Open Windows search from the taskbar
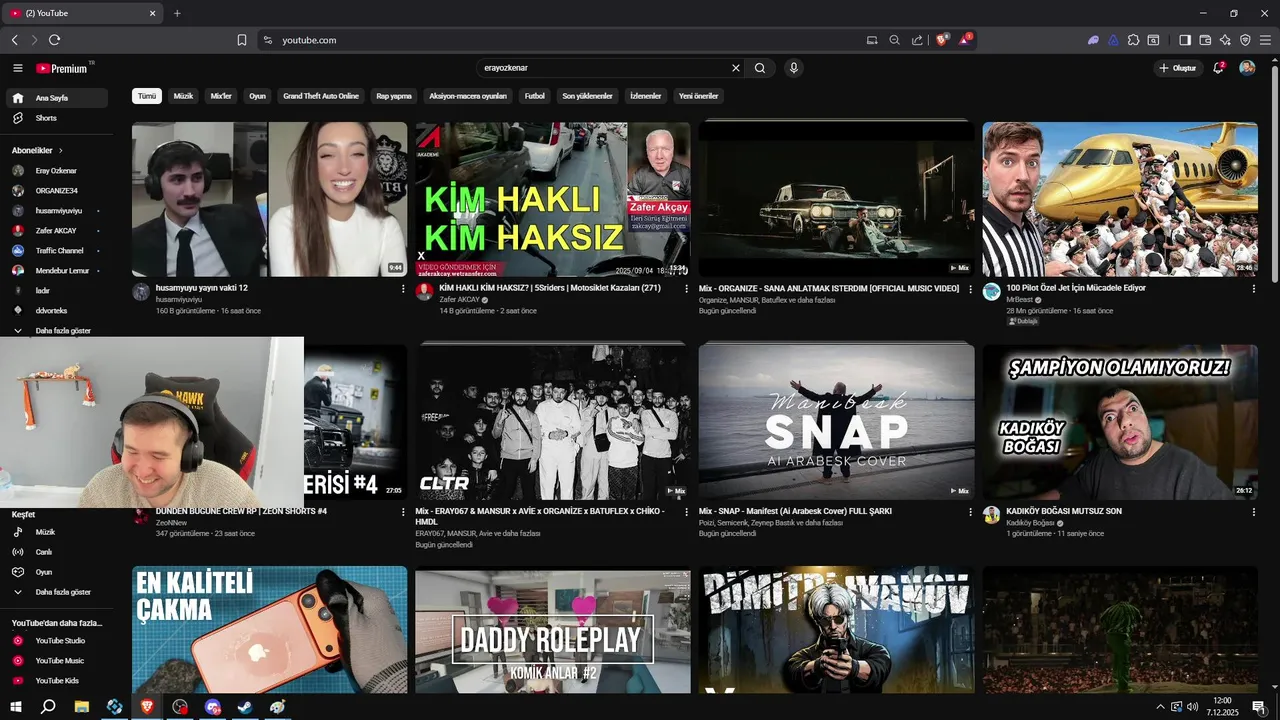Image resolution: width=1280 pixels, height=720 pixels. 48,706
